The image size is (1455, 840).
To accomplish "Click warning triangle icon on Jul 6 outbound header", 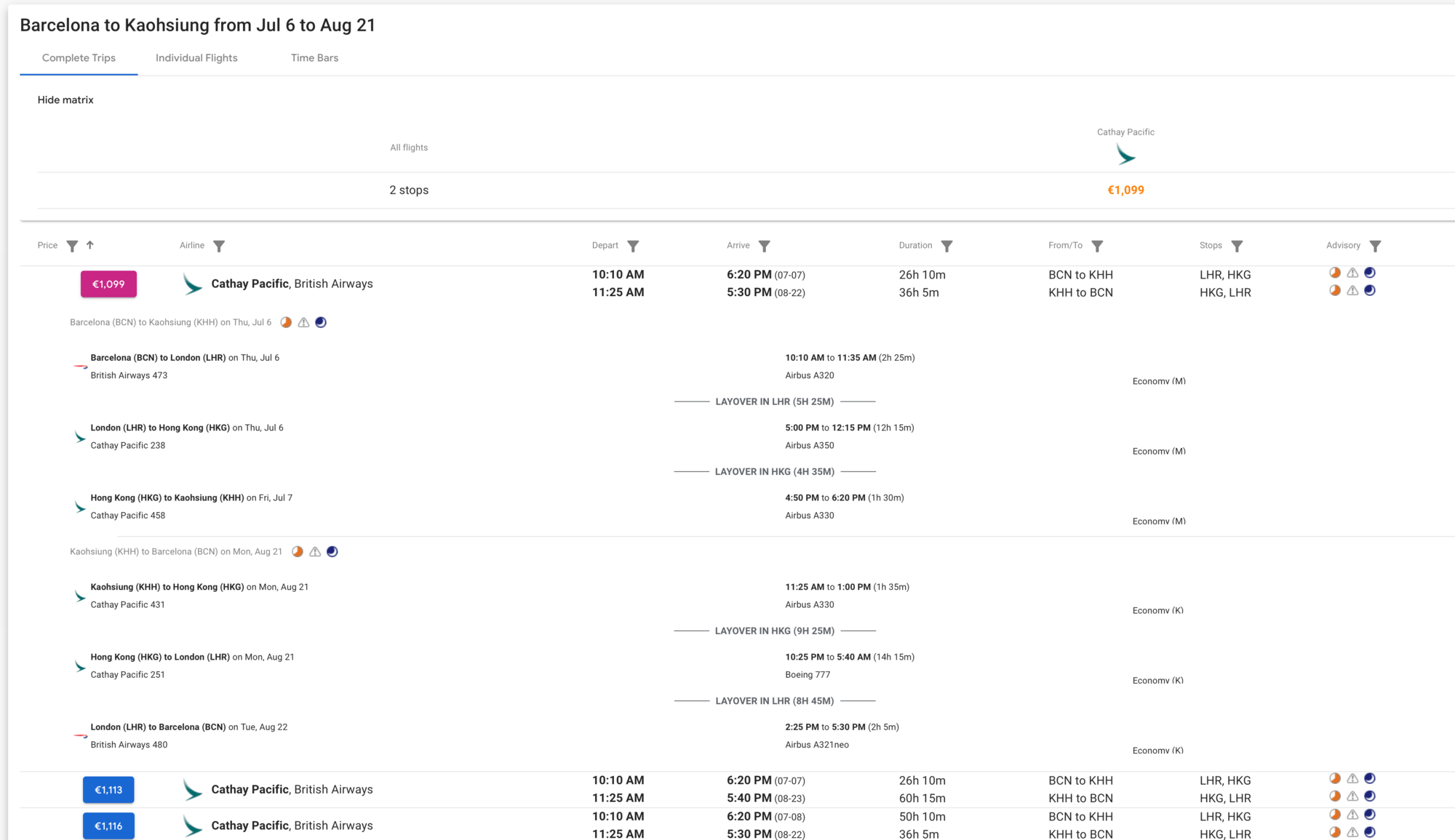I will [303, 322].
